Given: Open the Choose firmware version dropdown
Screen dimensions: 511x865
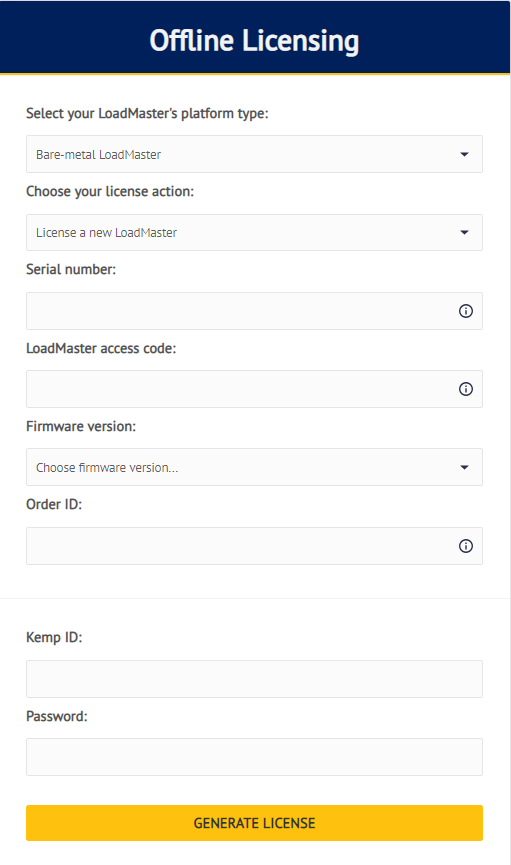Looking at the screenshot, I should click(254, 468).
